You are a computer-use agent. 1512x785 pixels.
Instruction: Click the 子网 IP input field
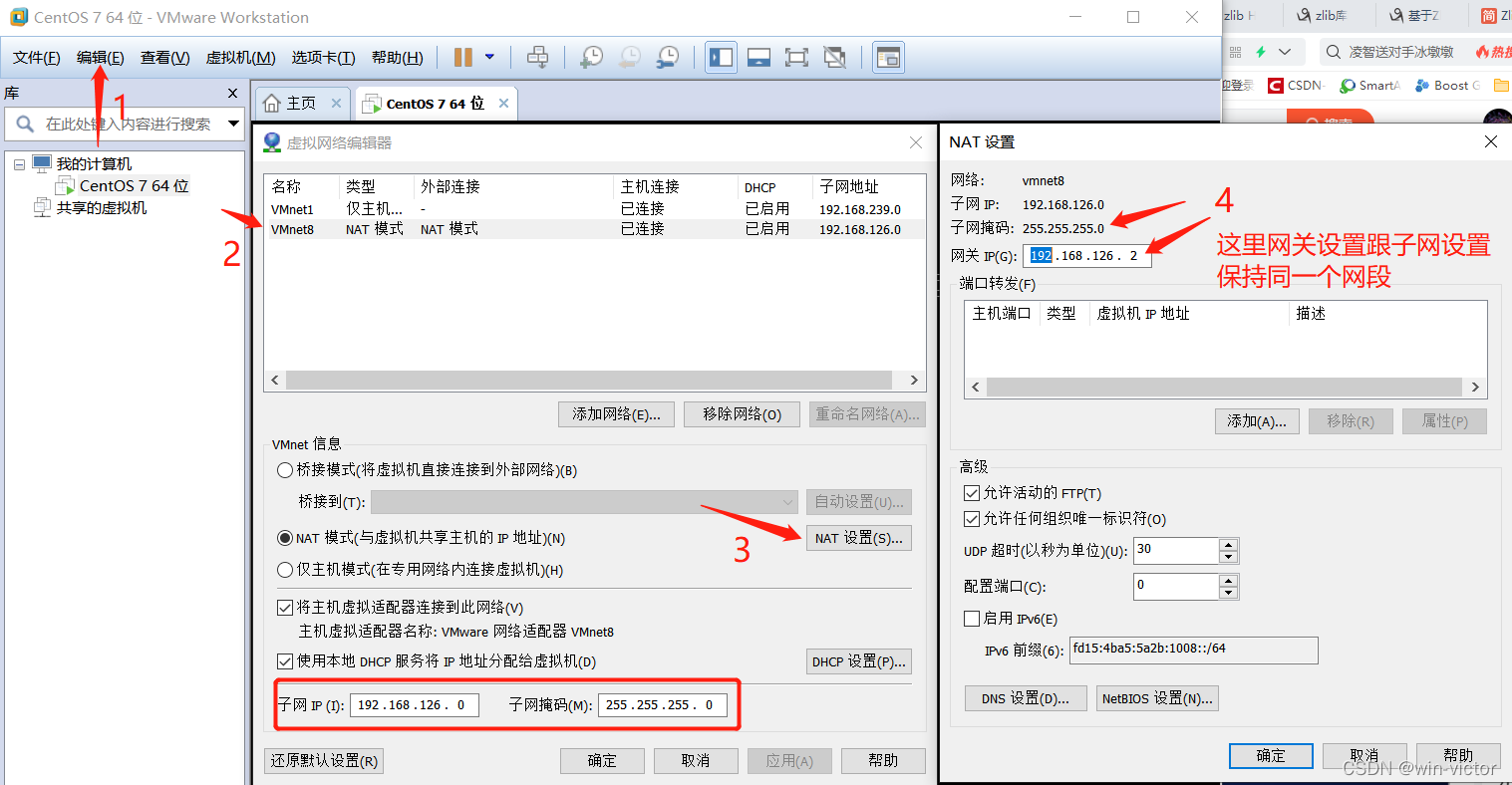[x=414, y=705]
